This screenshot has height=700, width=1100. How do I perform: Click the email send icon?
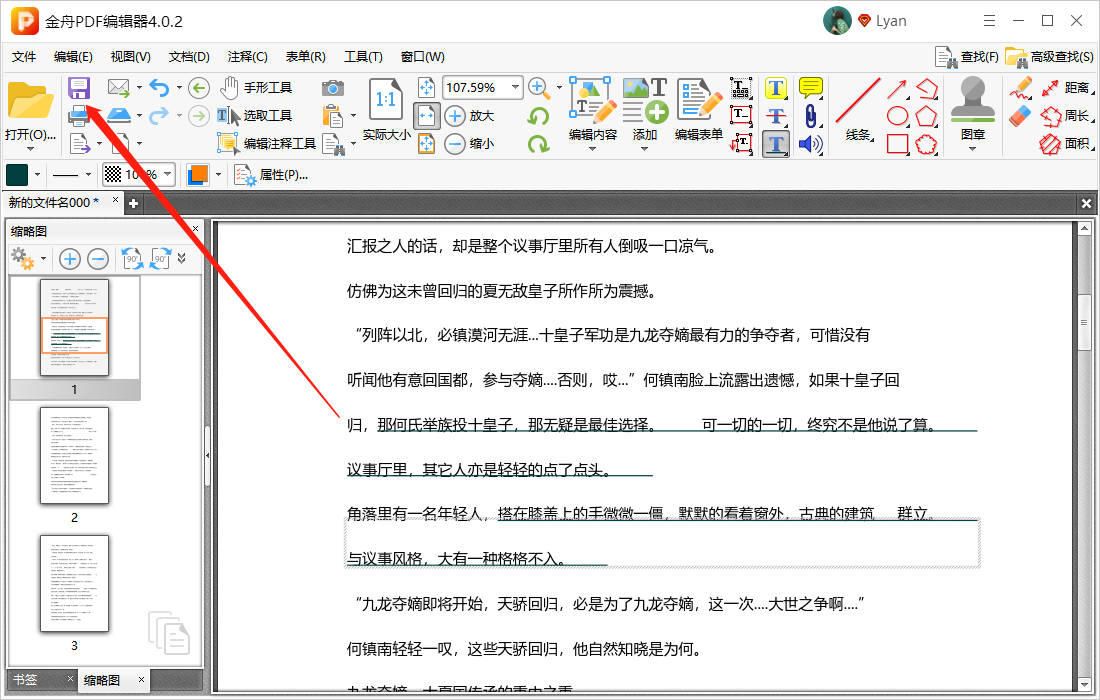click(119, 88)
